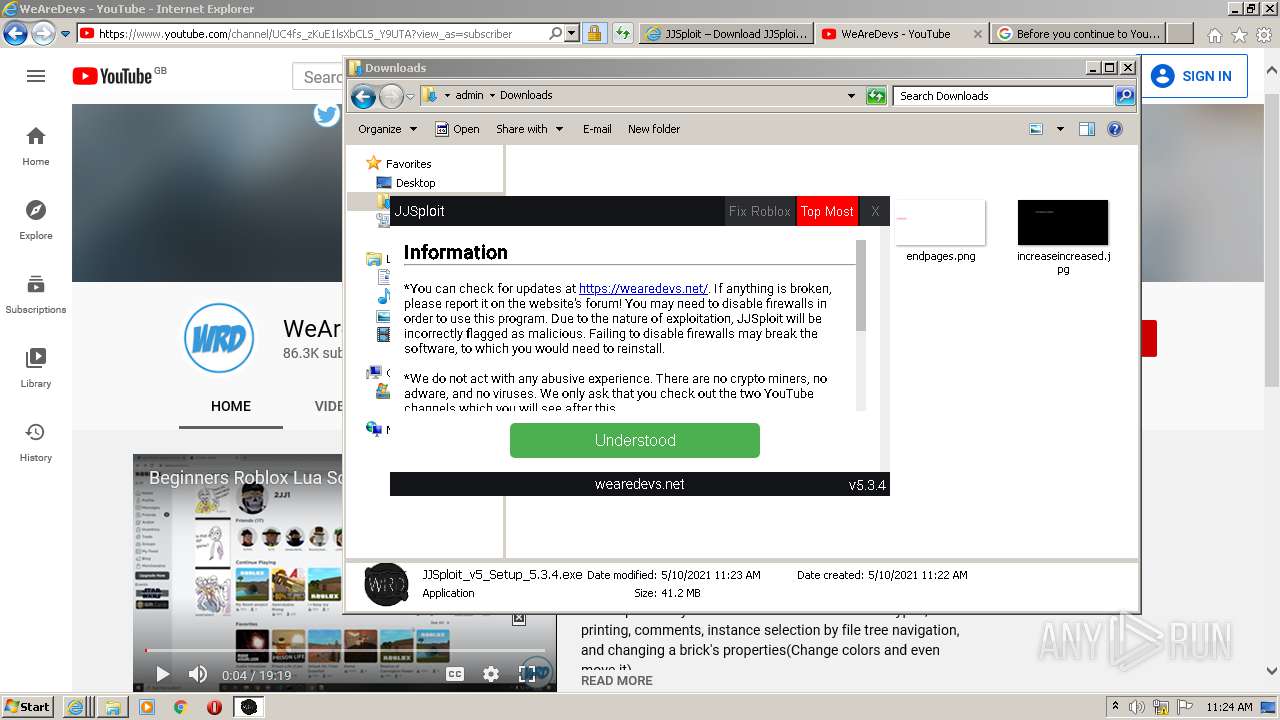Viewport: 1280px width, 720px height.
Task: Expand the Organize menu in Explorer
Action: [x=387, y=129]
